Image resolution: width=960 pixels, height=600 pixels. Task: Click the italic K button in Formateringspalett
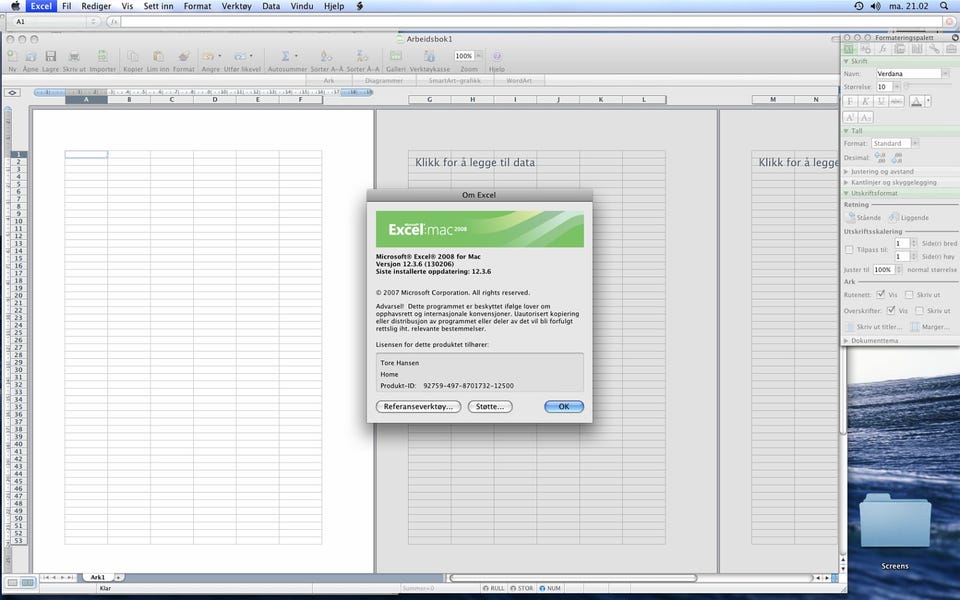[866, 101]
